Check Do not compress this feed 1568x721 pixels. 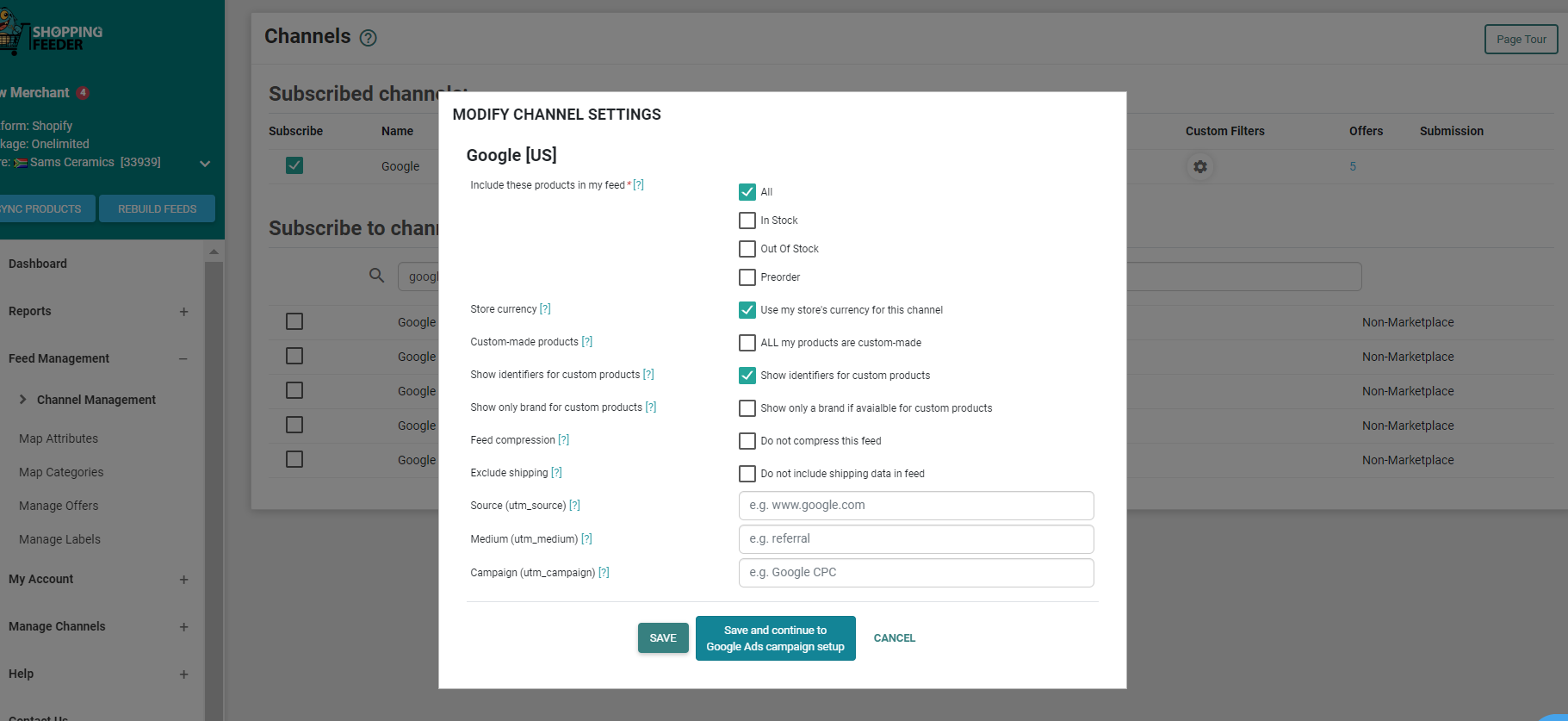(x=747, y=441)
